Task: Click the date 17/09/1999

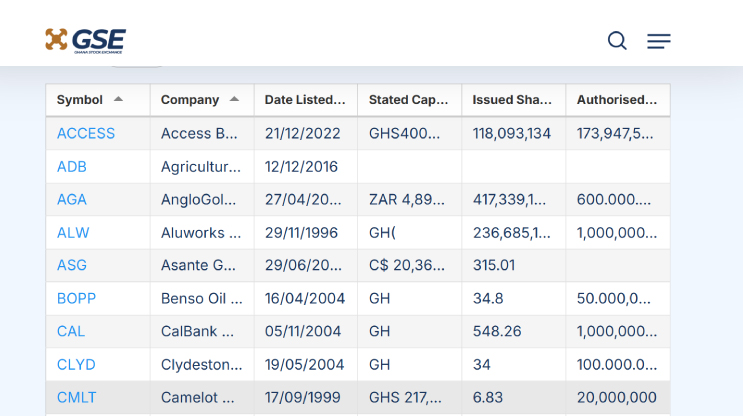Action: tap(302, 398)
